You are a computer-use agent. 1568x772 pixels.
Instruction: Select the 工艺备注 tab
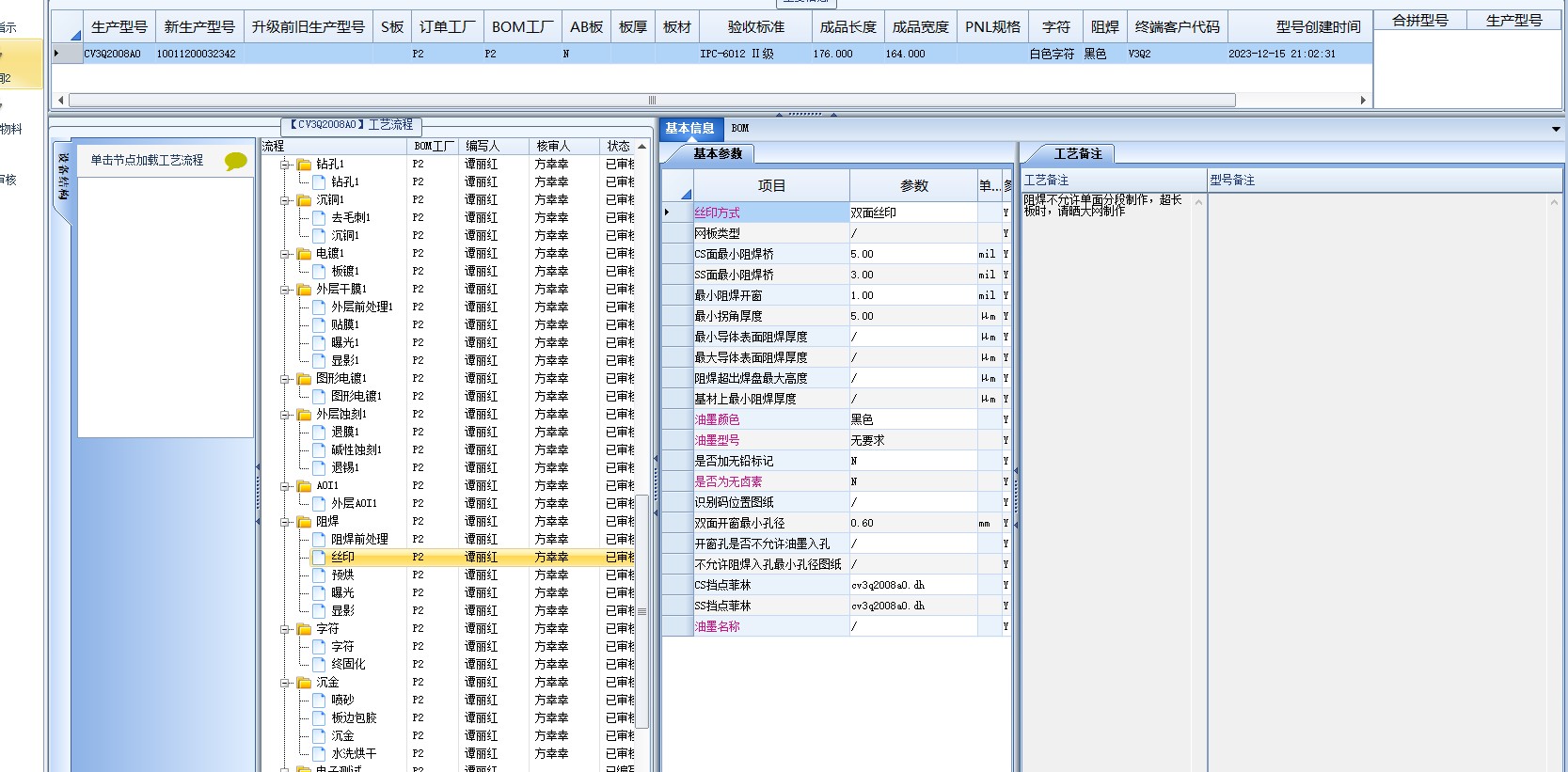click(1077, 153)
